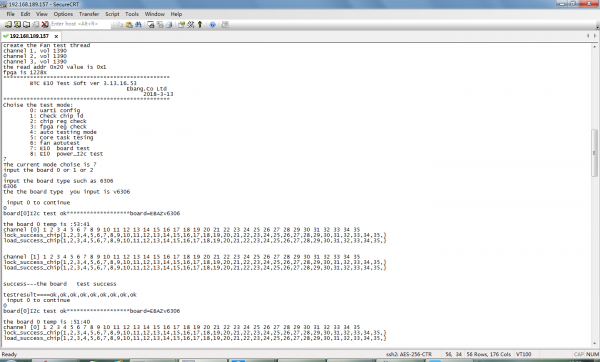Click the Connect toolbar icon

coord(8,24)
